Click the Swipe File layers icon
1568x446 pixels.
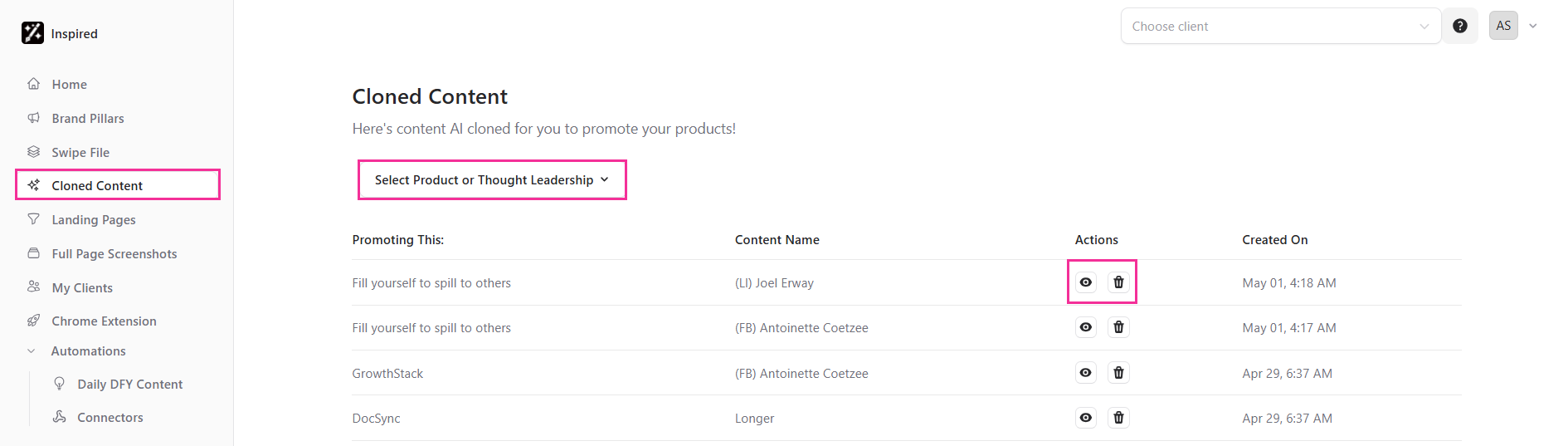coord(34,152)
